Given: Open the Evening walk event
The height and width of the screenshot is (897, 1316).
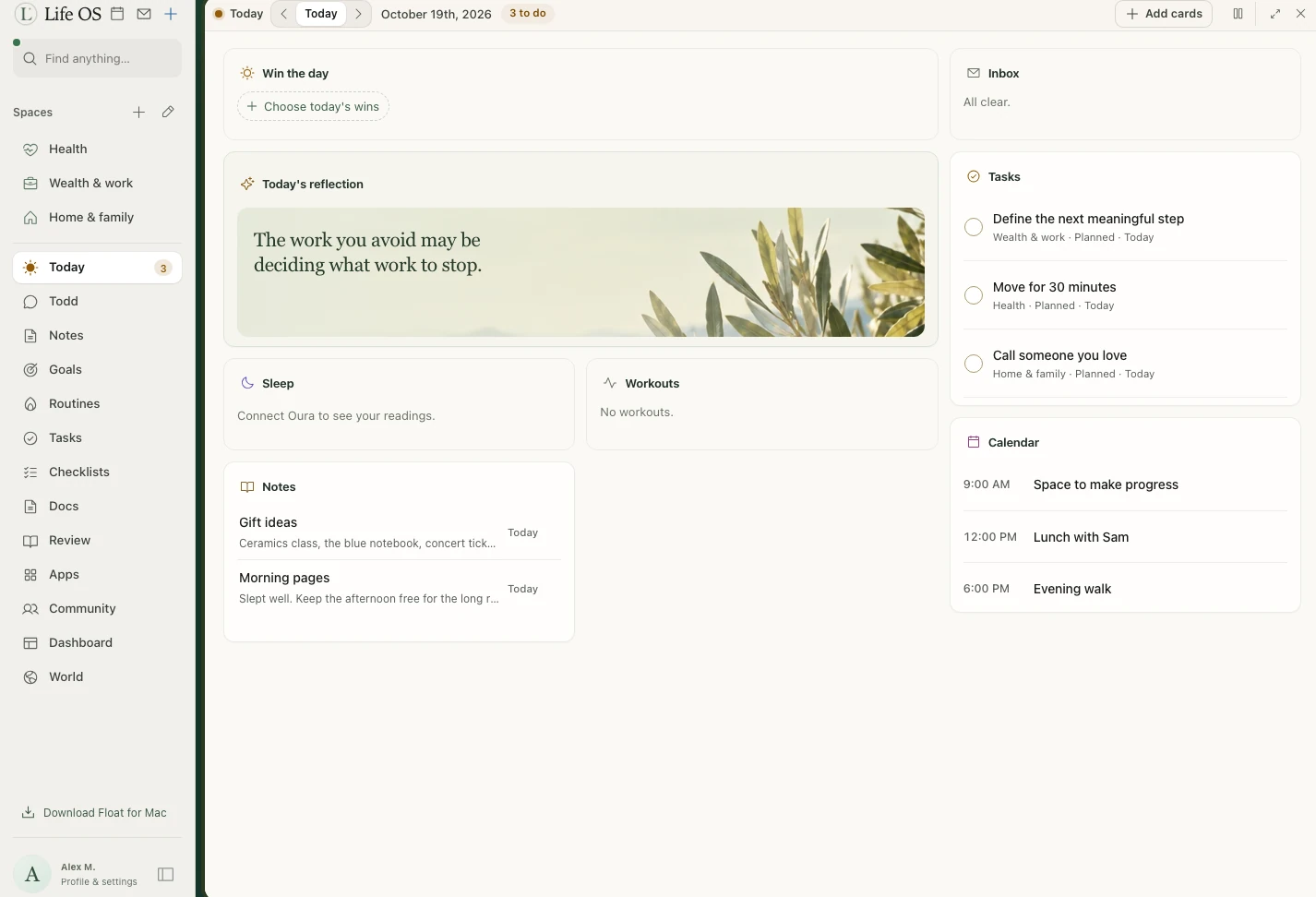Looking at the screenshot, I should coord(1125,589).
